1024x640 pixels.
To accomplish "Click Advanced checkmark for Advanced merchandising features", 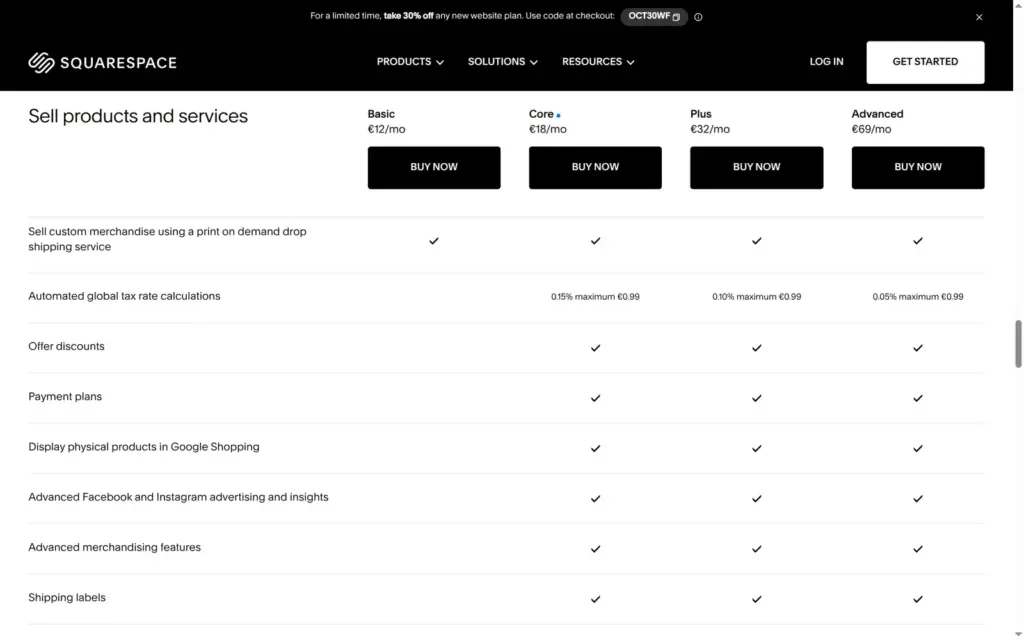I will [x=918, y=549].
